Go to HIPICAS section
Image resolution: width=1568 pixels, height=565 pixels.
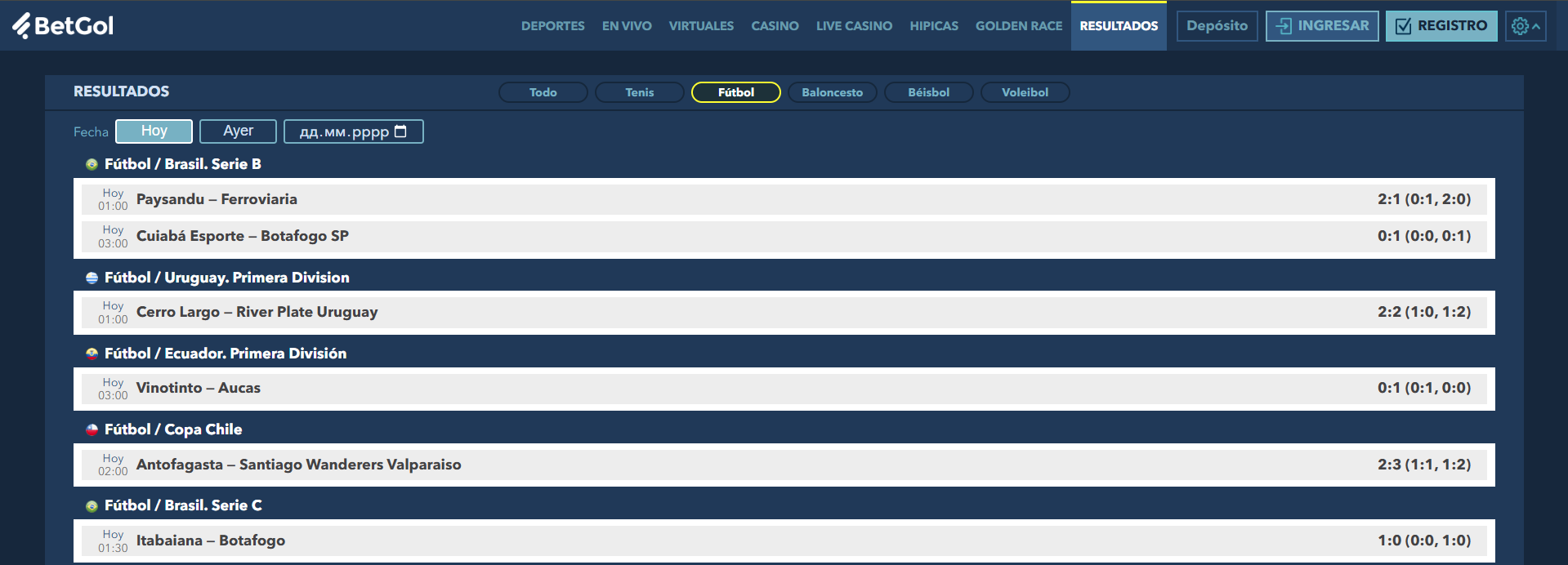pos(934,26)
